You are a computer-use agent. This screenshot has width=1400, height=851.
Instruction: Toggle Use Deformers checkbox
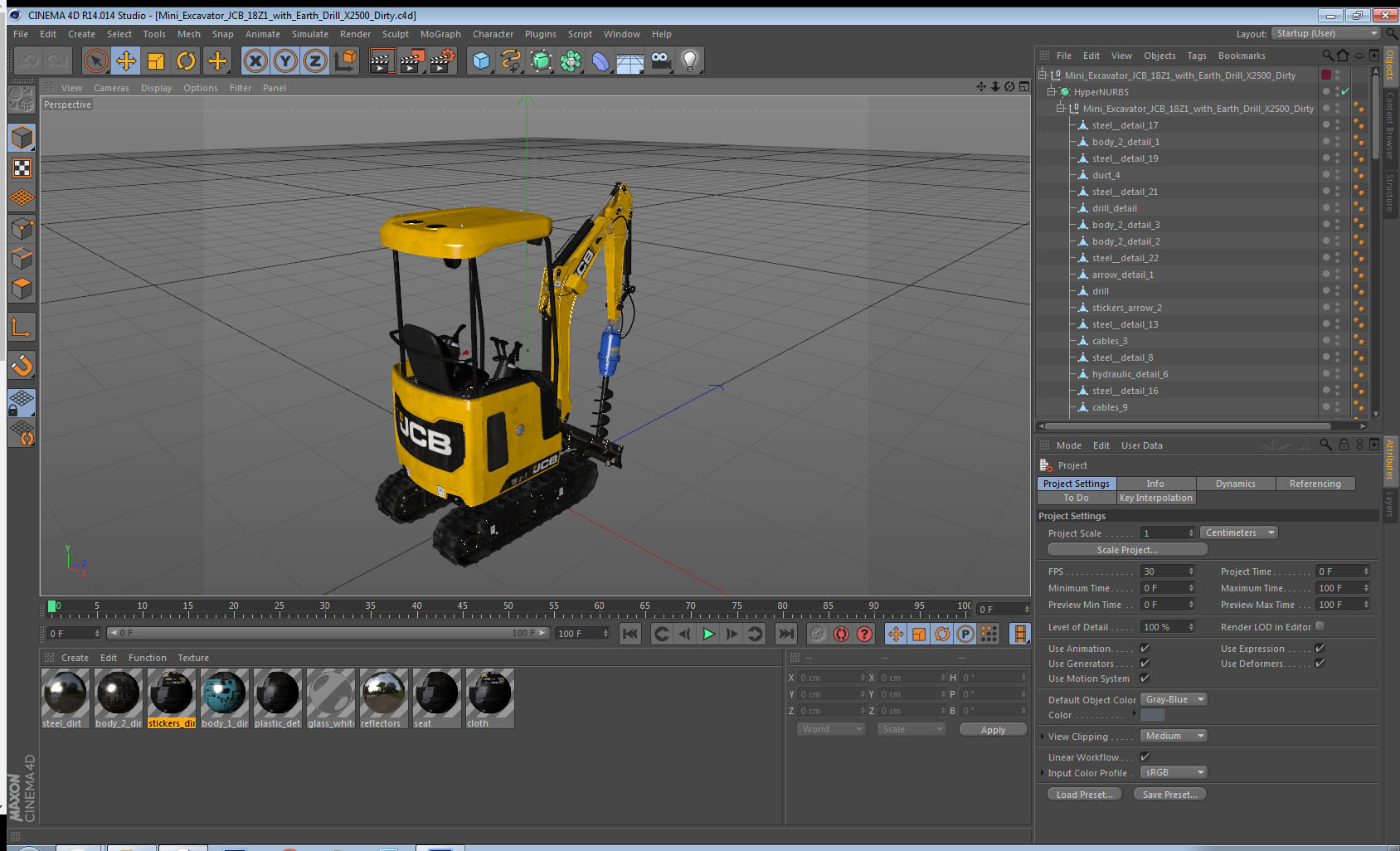(x=1320, y=664)
